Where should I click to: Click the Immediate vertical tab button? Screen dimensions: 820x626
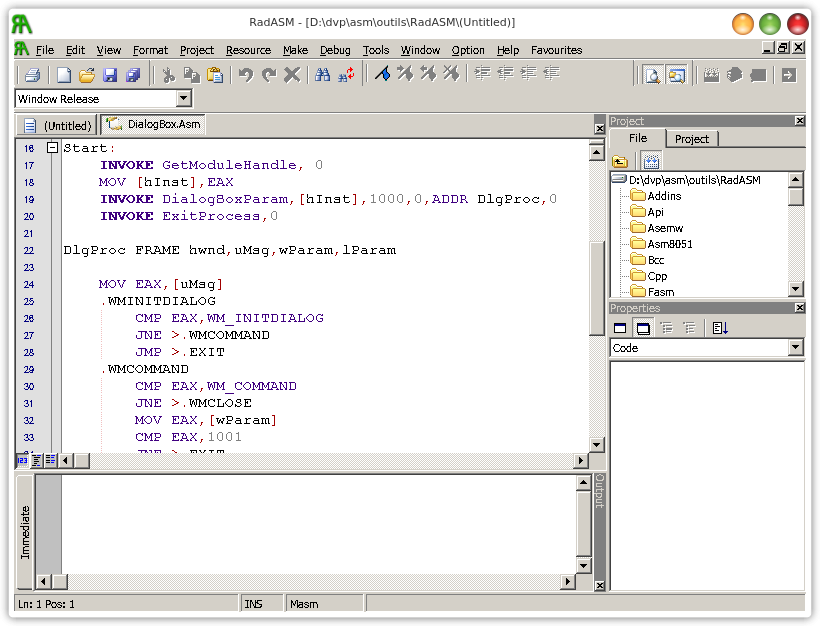coord(26,532)
